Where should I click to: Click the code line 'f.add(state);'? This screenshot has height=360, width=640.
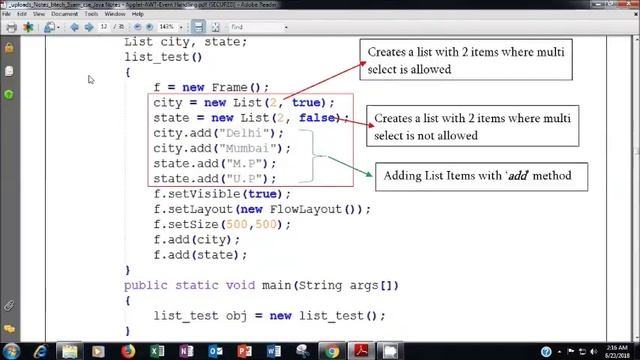[x=200, y=255]
